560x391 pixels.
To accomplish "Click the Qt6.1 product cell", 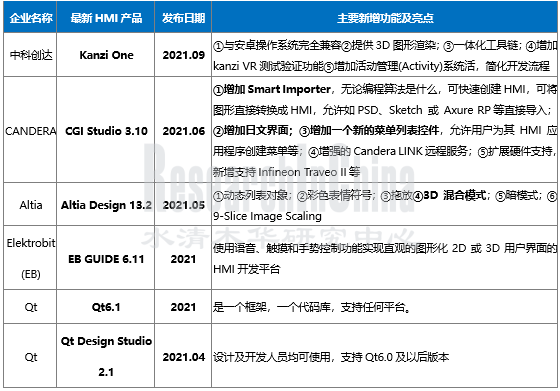I will (106, 307).
